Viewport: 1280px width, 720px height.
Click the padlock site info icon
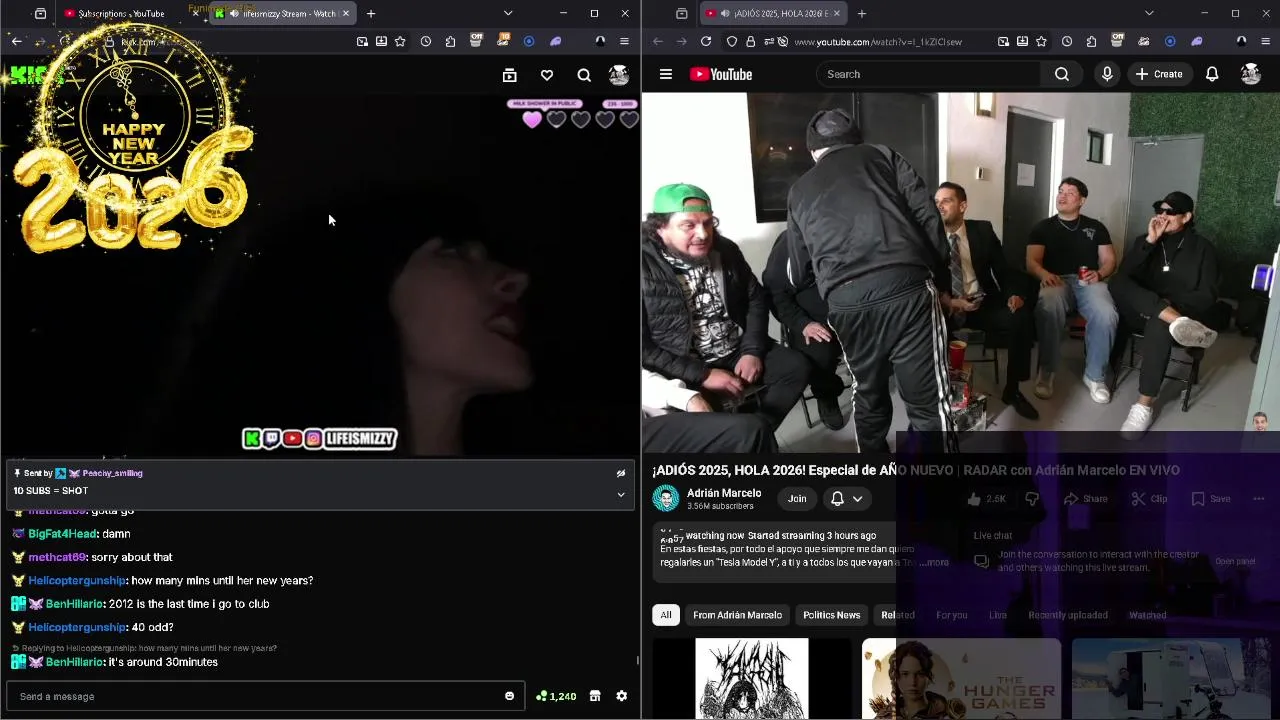coord(750,41)
